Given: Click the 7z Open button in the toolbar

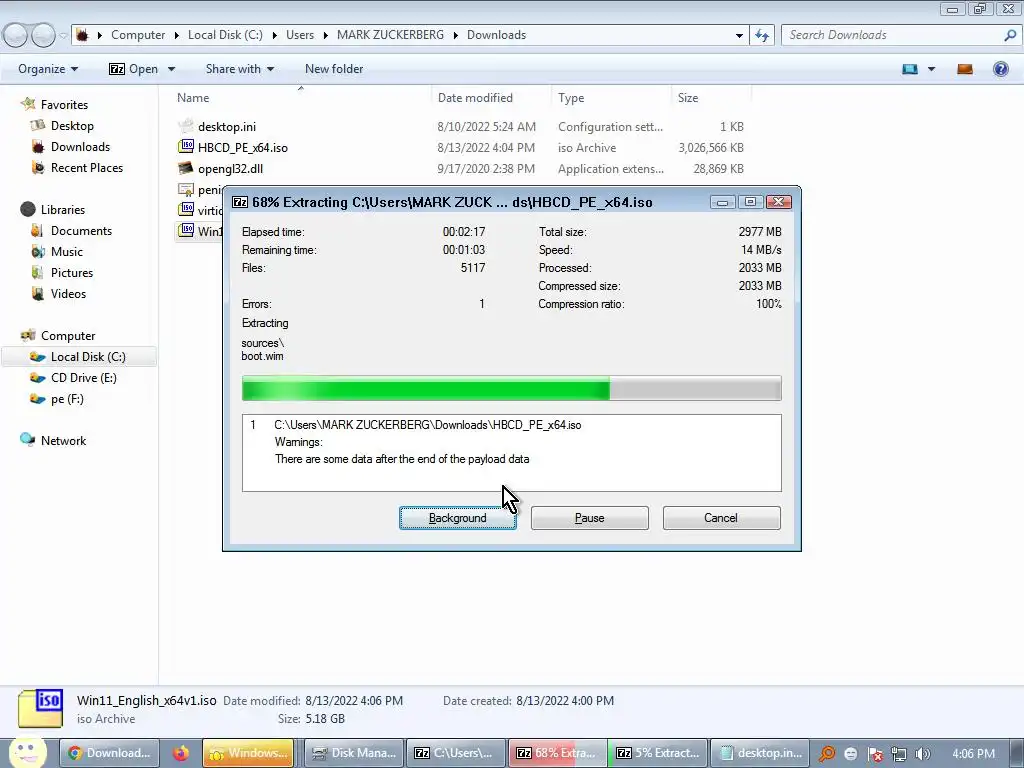Looking at the screenshot, I should click(x=134, y=69).
